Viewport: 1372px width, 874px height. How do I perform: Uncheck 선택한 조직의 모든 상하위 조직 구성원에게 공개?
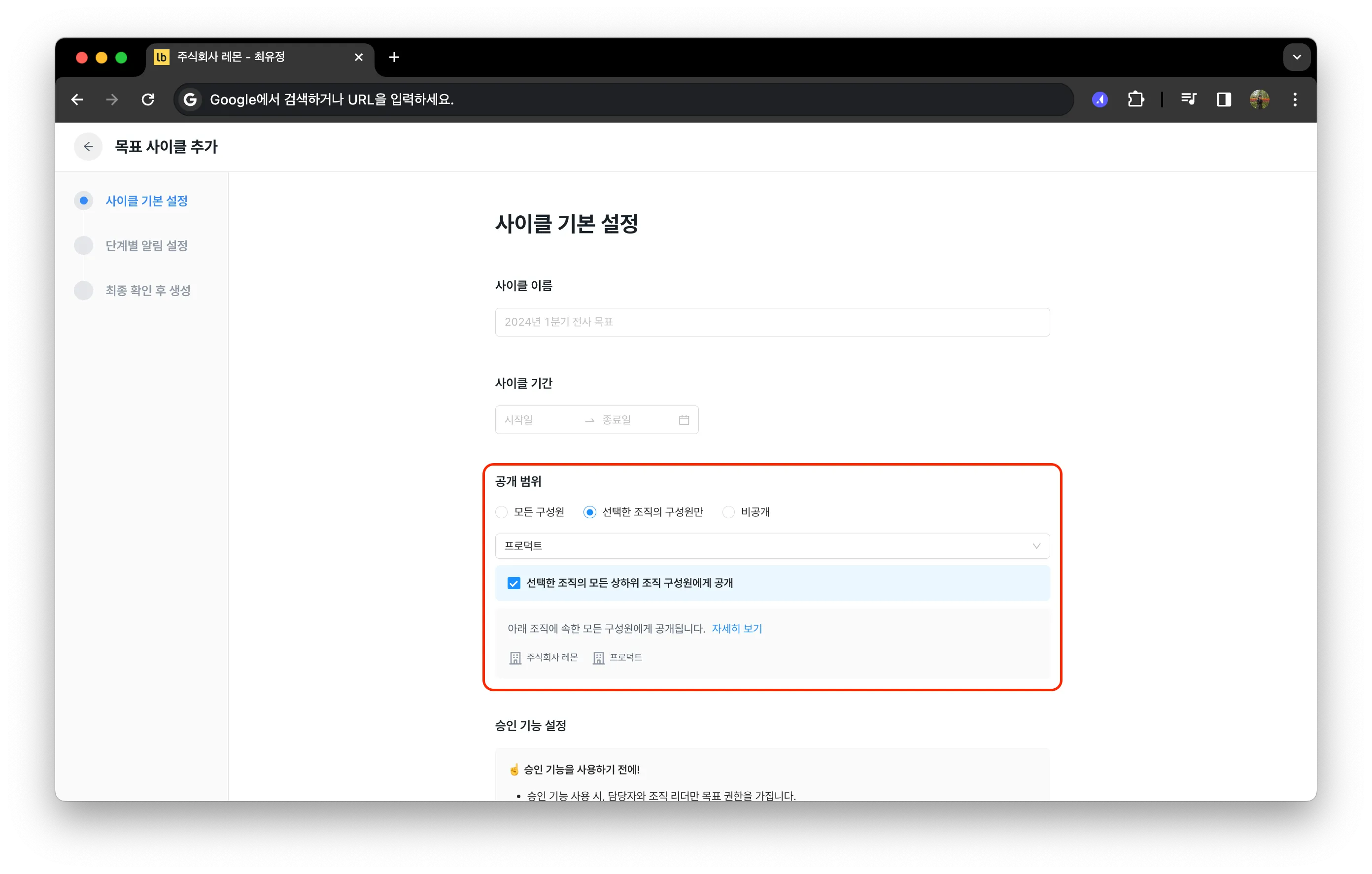(x=514, y=583)
